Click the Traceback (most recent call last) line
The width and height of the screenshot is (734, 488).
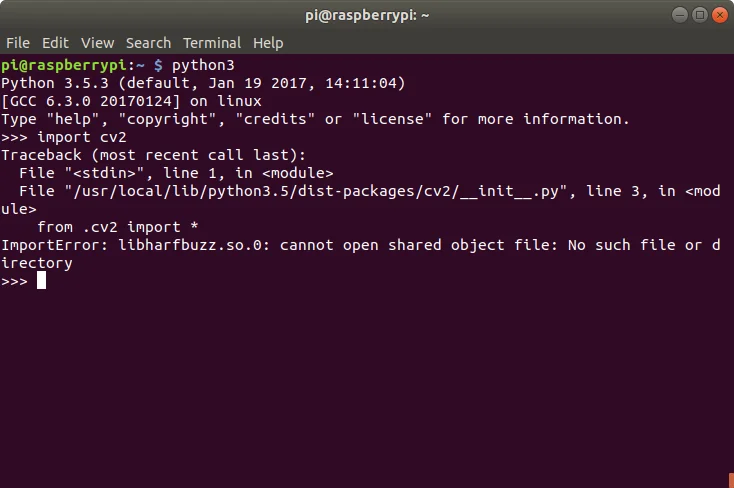point(154,155)
